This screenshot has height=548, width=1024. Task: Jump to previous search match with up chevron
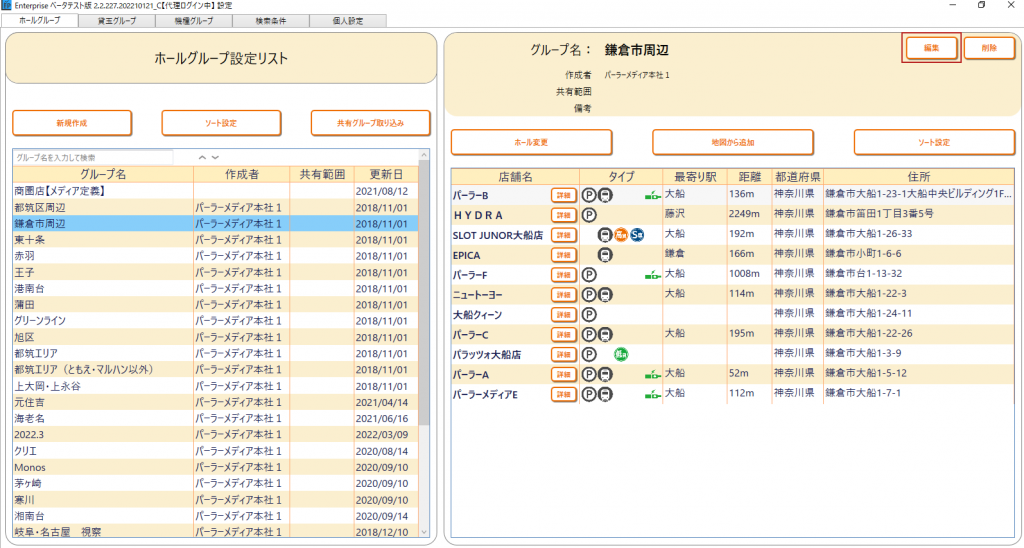point(202,157)
